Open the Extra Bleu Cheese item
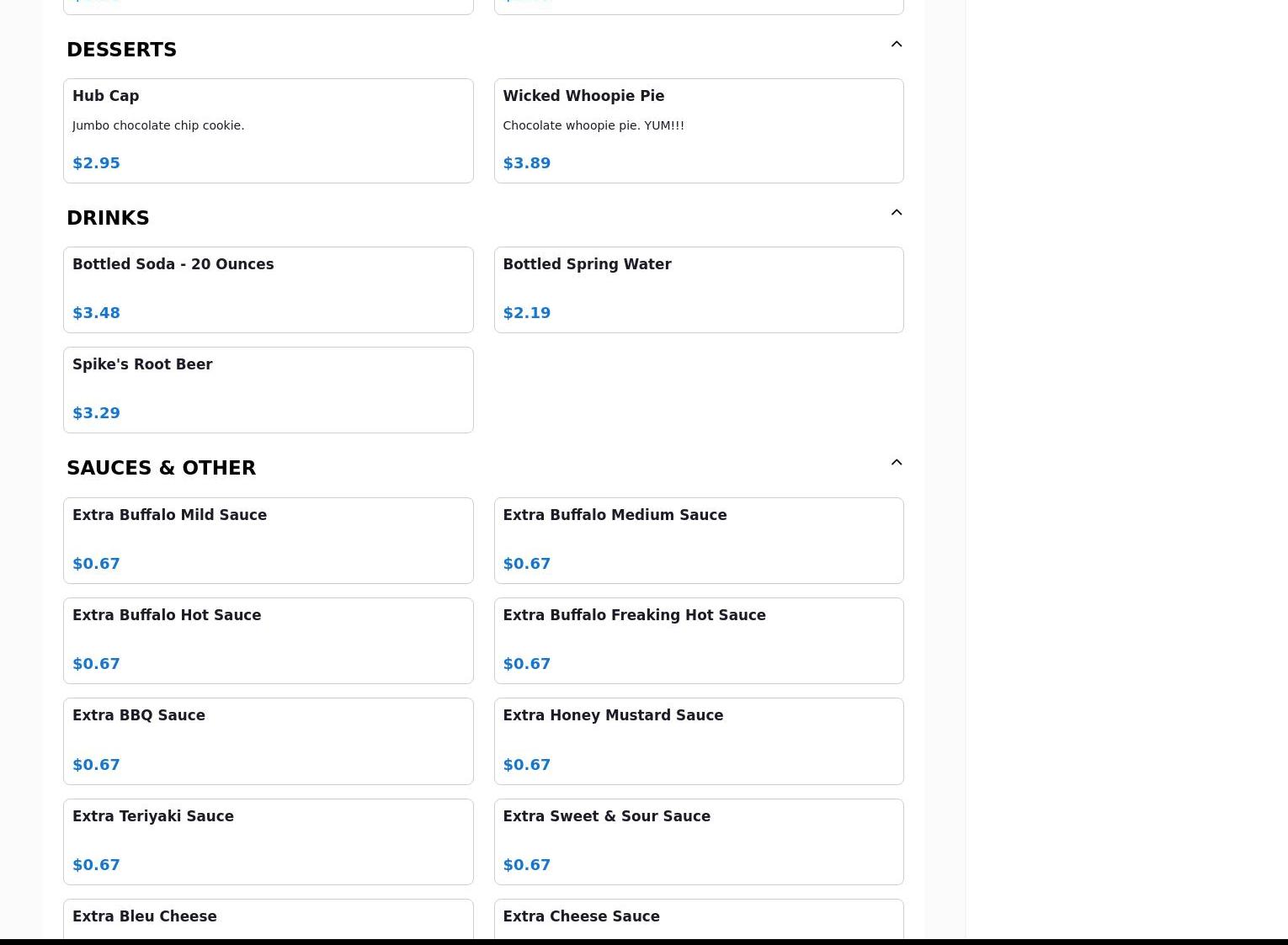Screen dimensions: 1288x945 268,919
